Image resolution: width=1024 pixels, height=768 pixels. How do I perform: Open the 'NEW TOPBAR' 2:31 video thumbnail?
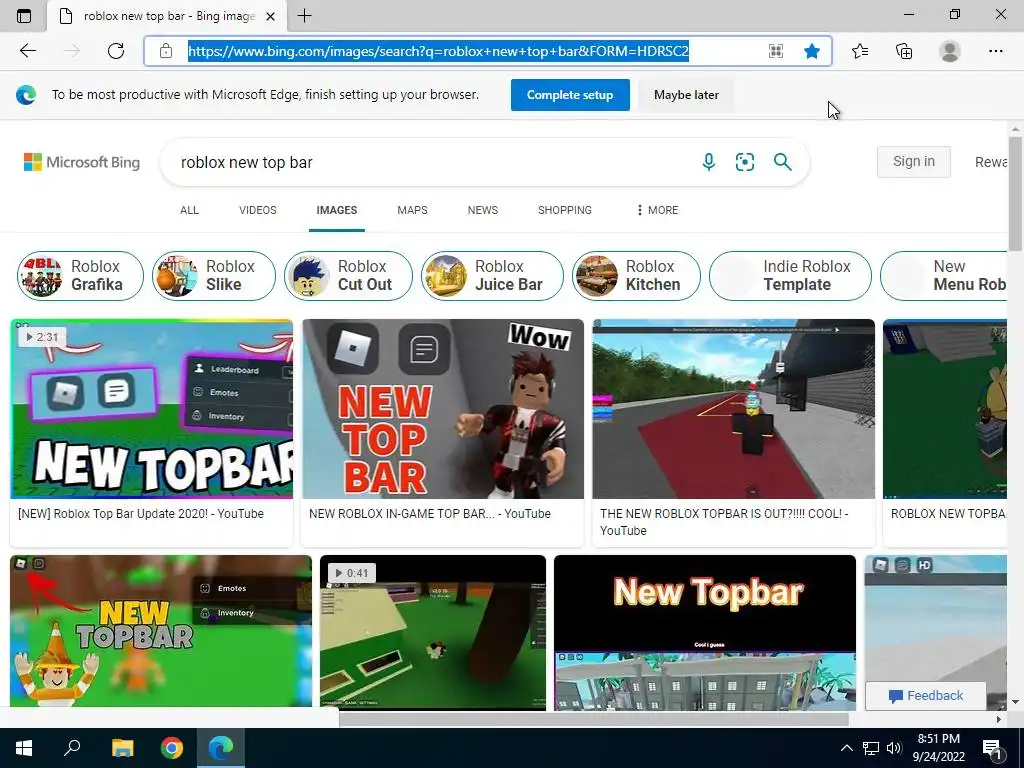152,409
